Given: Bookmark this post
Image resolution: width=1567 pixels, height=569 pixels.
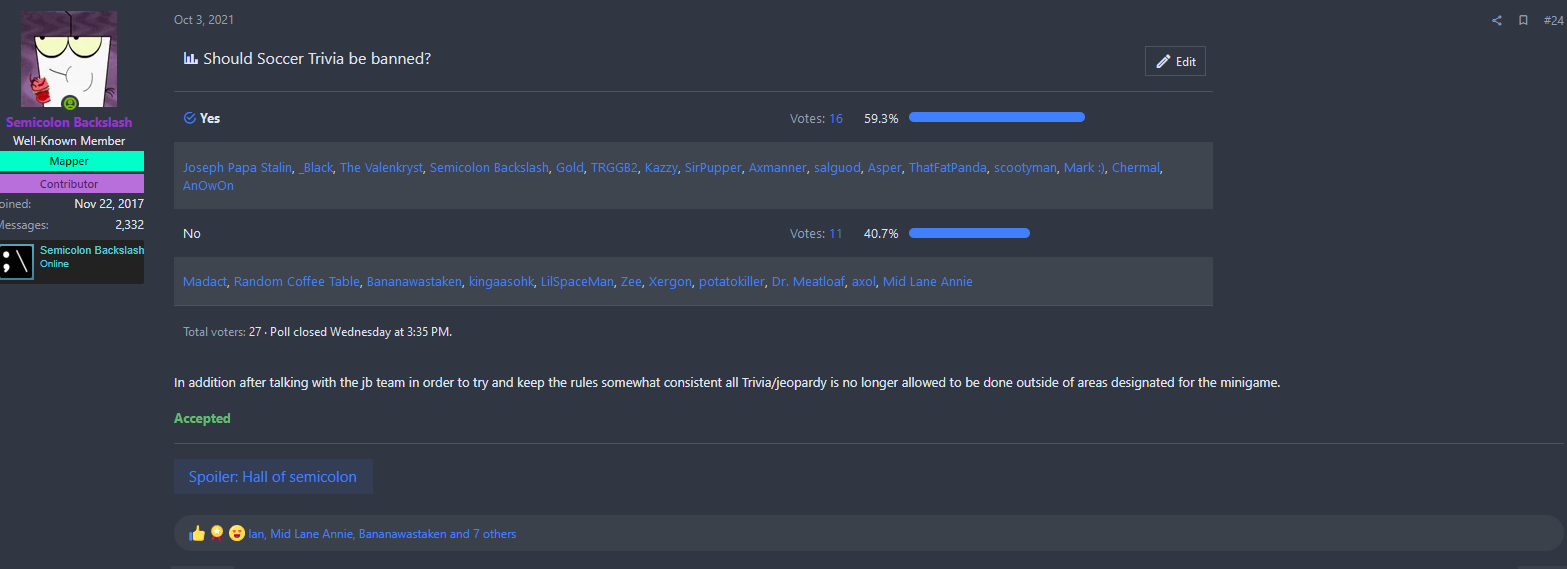Looking at the screenshot, I should point(1523,21).
